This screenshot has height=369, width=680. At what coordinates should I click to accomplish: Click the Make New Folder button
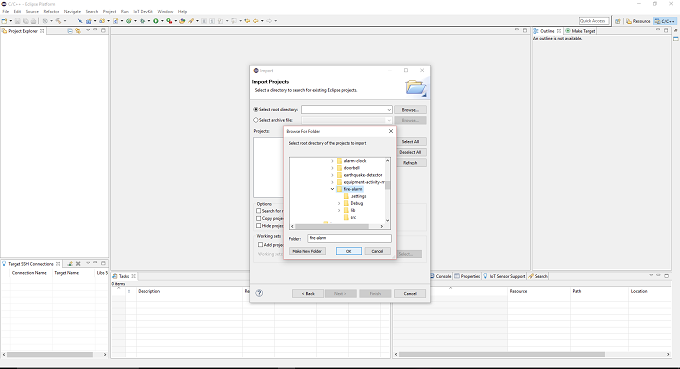[x=307, y=251]
